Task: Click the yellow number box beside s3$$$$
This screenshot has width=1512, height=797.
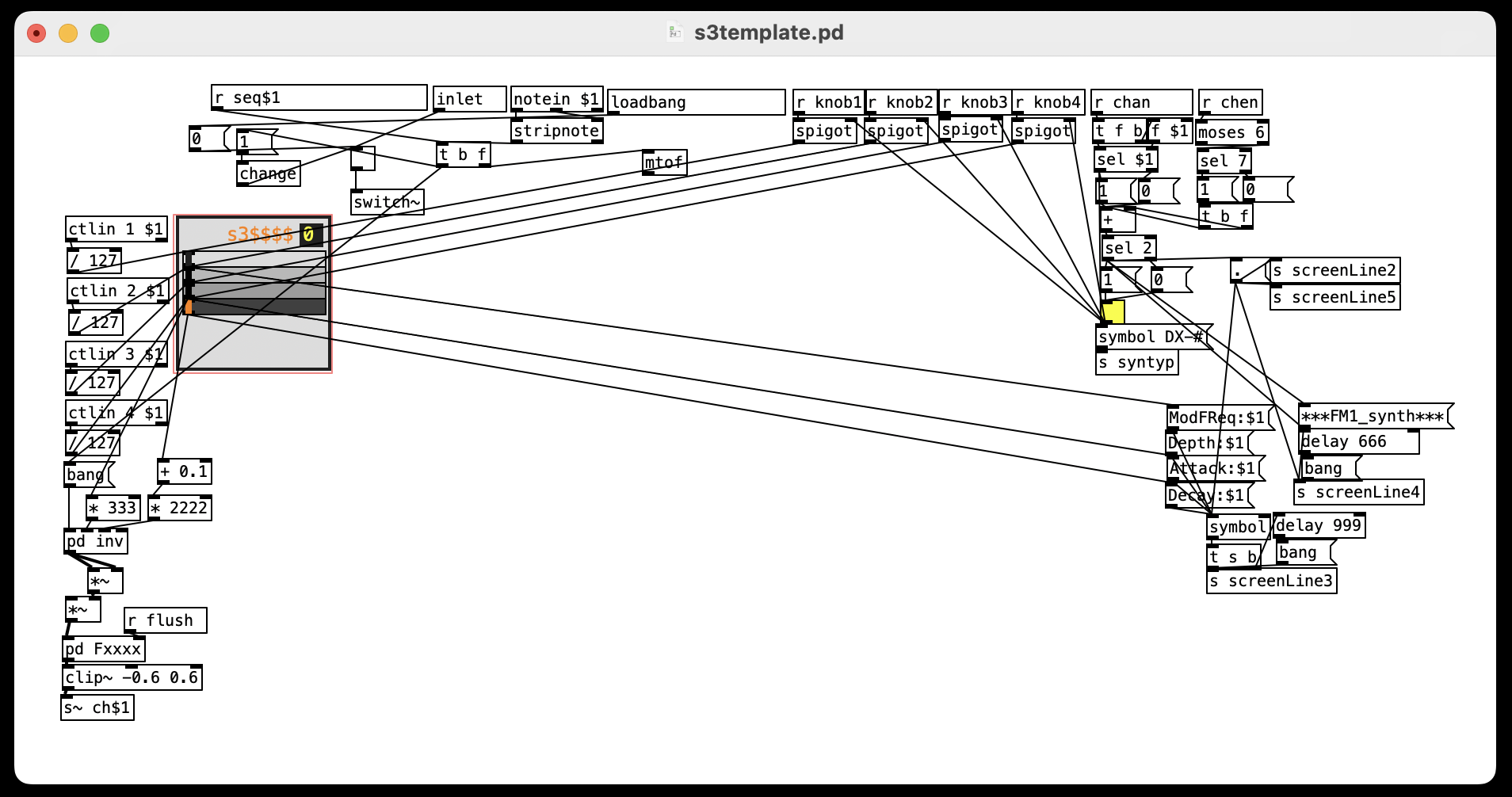Action: tap(310, 235)
